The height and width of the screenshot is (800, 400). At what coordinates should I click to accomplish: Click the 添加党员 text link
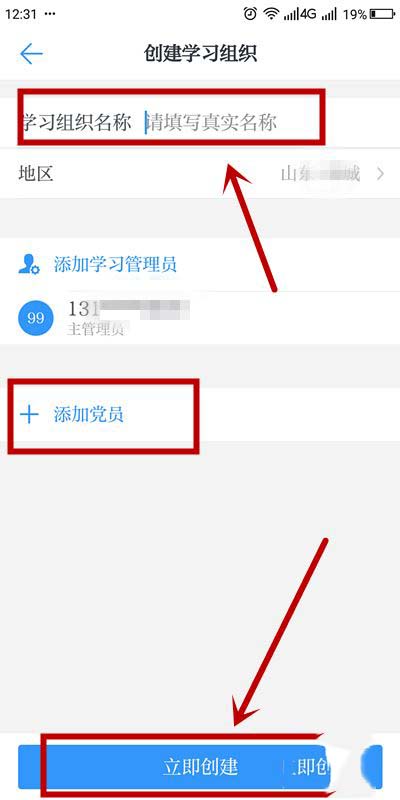(88, 414)
